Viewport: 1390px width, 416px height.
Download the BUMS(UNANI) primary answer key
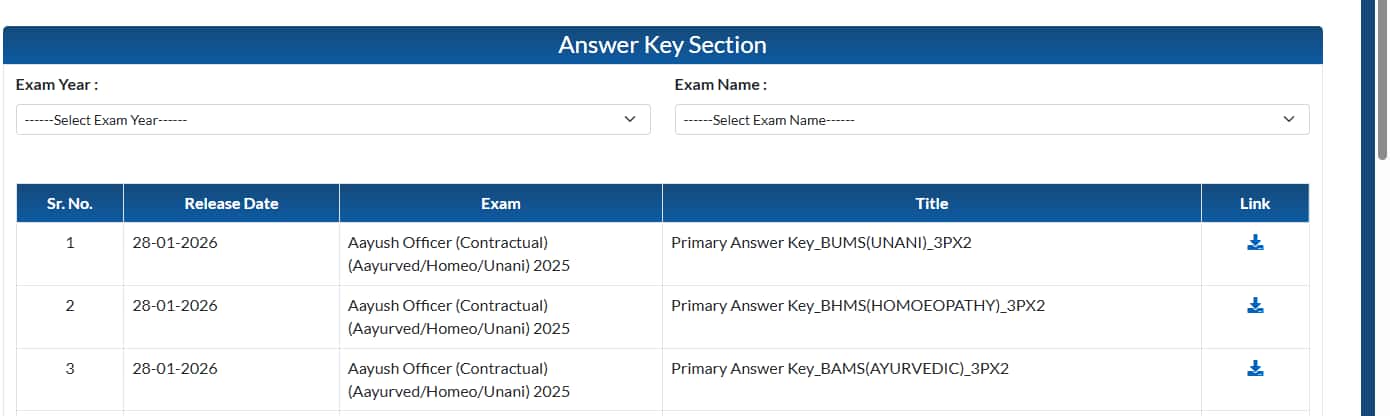(x=1255, y=243)
